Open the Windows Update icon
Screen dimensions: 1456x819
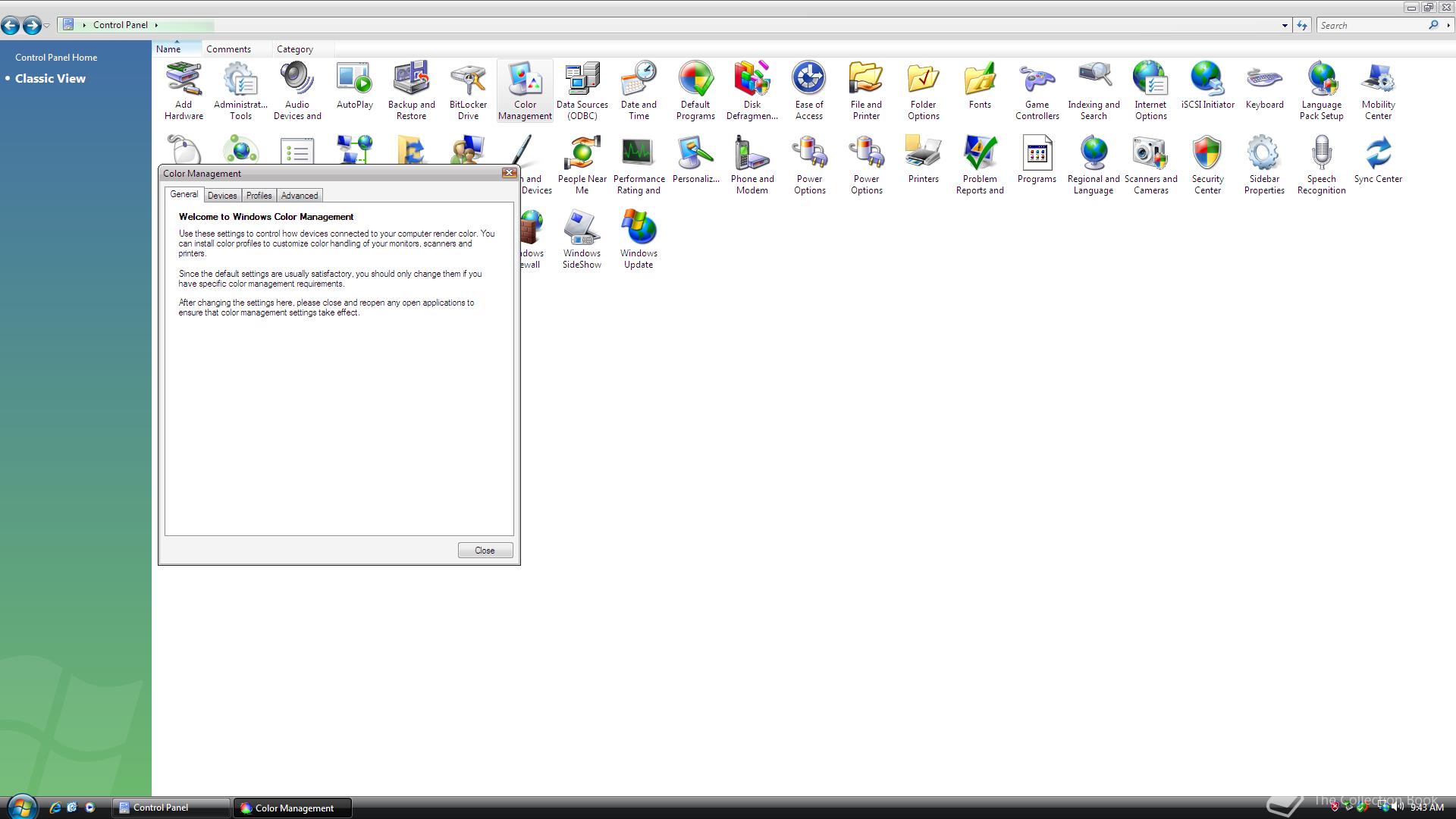(638, 239)
